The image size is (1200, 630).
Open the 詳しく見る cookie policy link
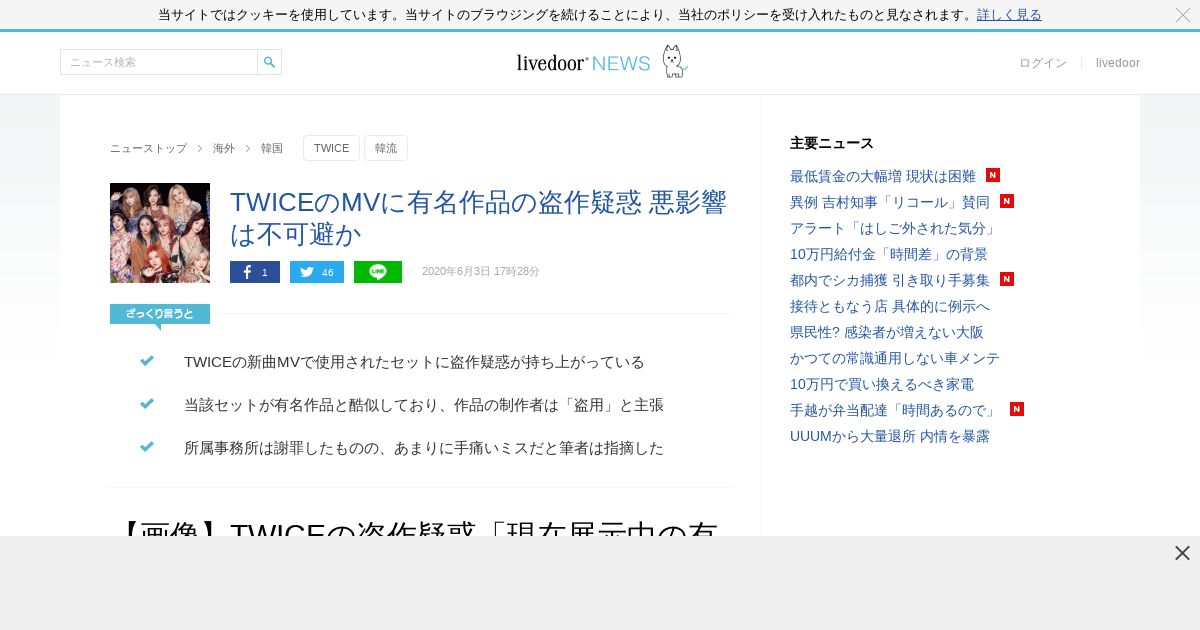tap(1009, 14)
